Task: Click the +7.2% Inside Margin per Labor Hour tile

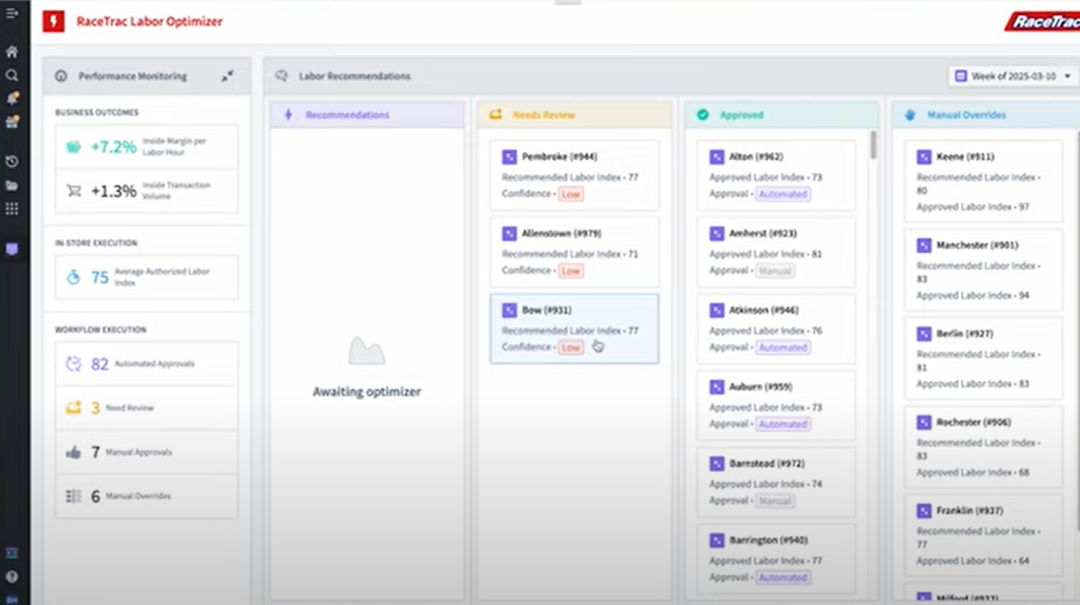Action: click(147, 146)
